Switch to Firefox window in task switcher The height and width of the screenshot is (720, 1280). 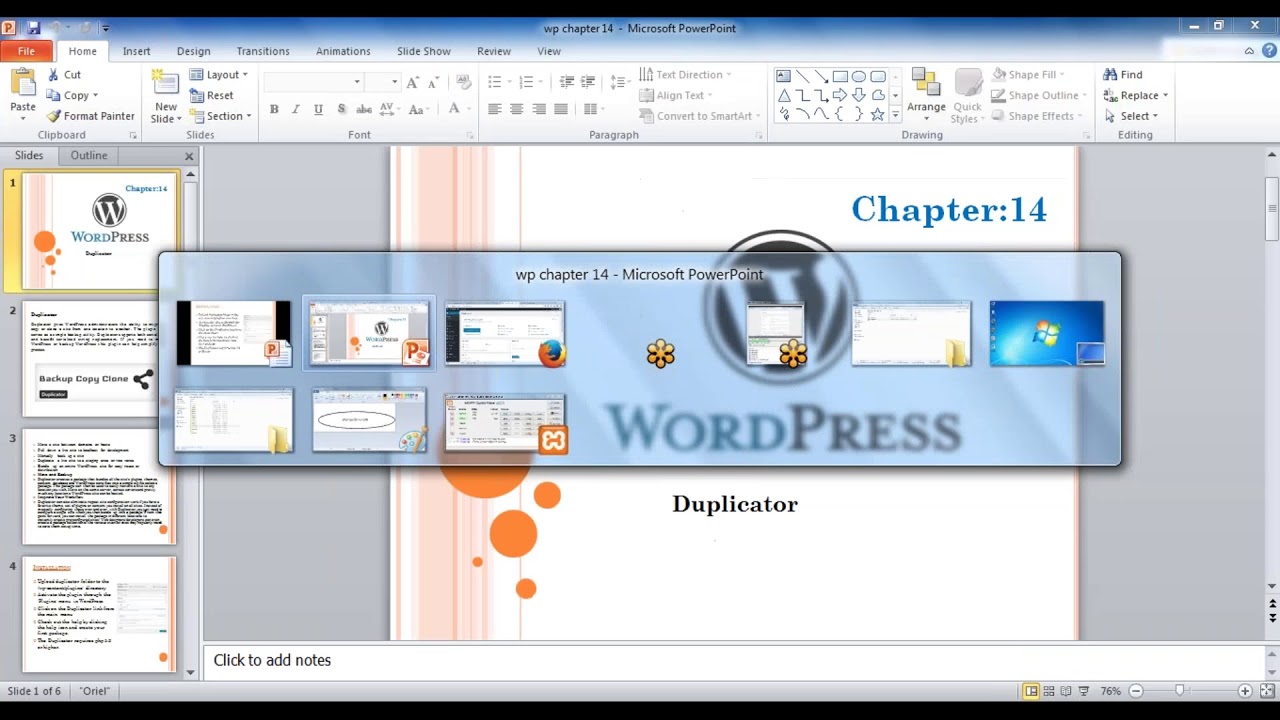(505, 333)
